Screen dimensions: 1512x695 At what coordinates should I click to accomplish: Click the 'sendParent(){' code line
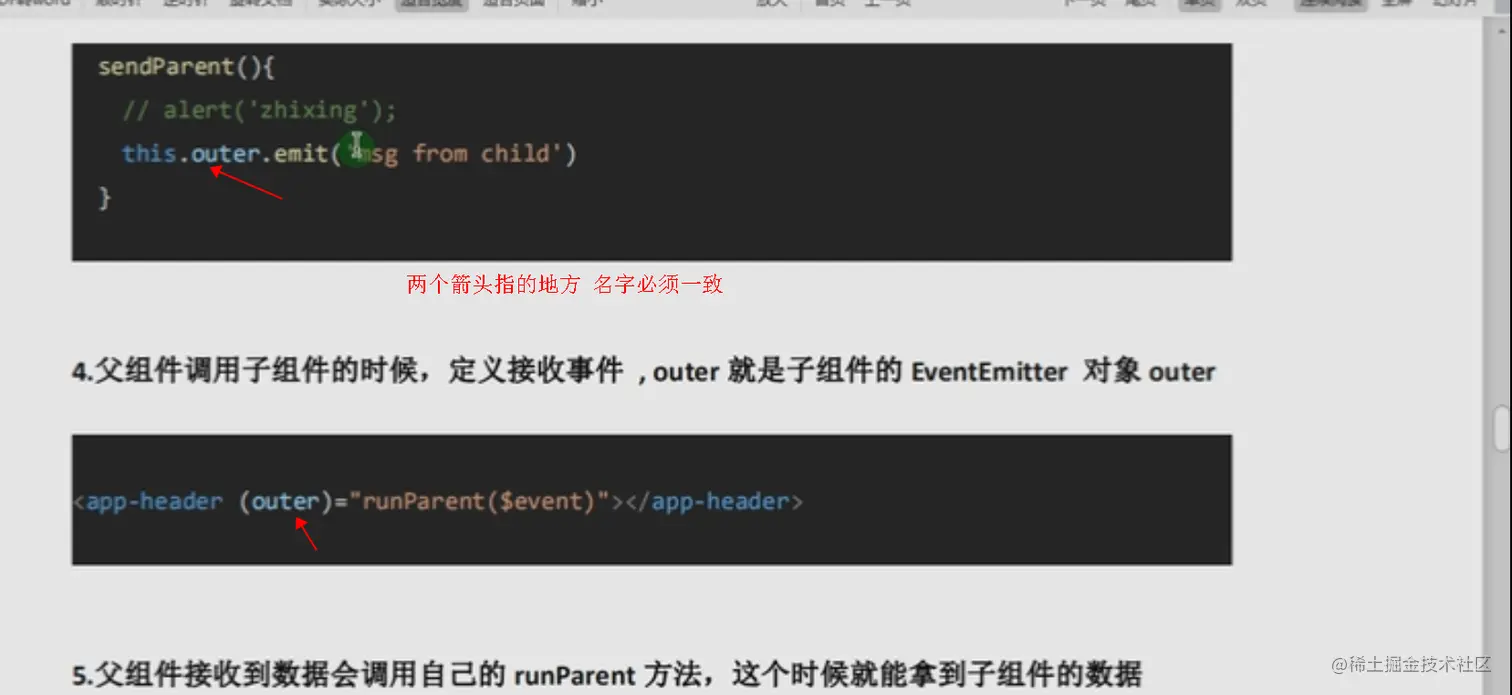pos(186,68)
